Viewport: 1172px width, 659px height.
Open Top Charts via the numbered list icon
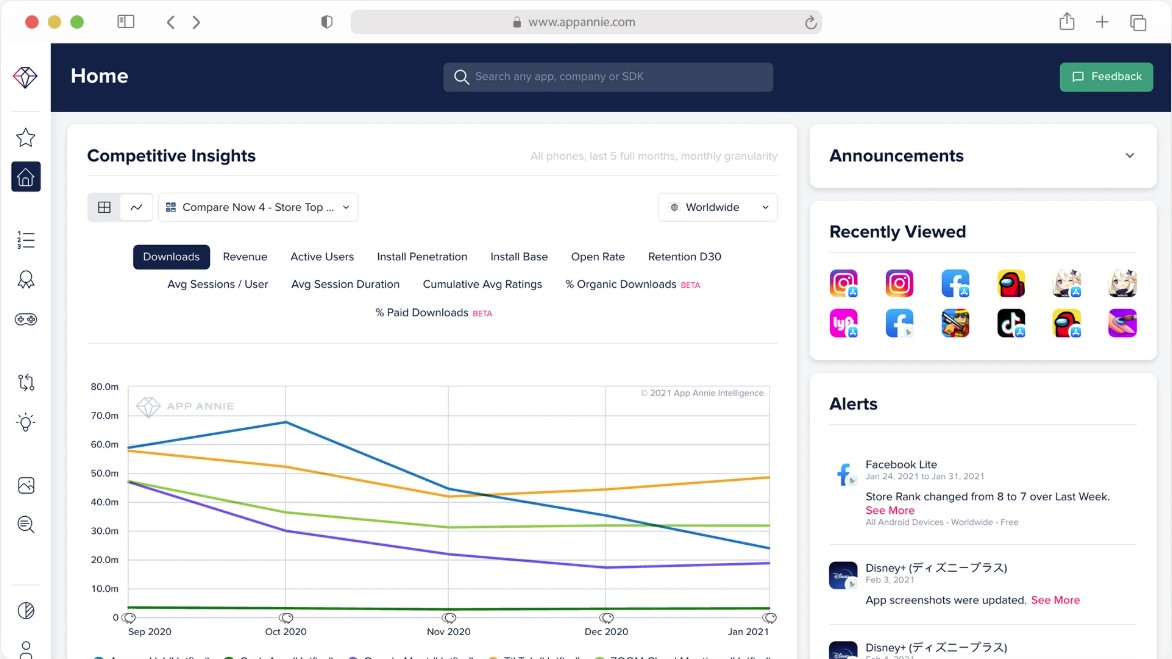26,240
